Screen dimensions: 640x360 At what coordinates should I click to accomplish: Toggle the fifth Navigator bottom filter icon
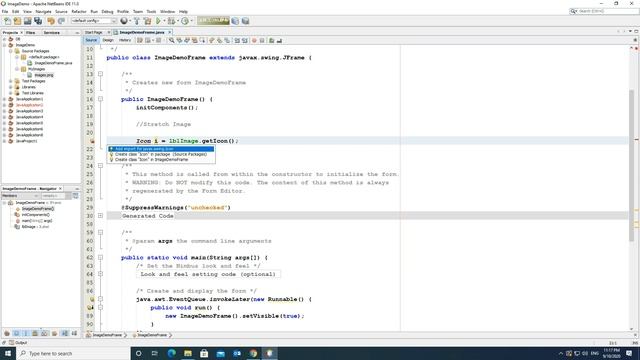point(44,333)
